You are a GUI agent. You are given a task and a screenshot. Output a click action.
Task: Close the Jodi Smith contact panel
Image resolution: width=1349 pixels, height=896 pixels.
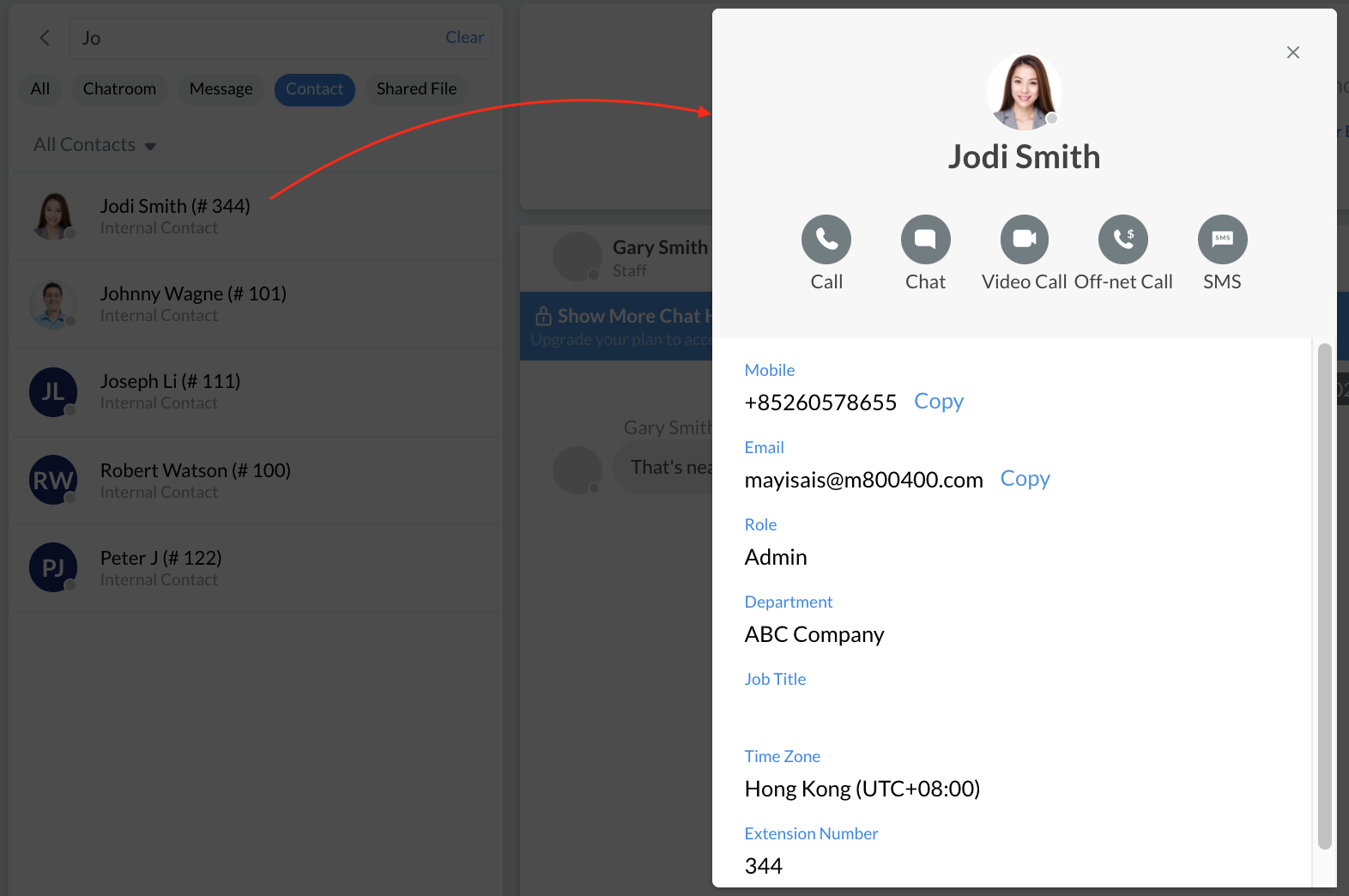(1293, 52)
